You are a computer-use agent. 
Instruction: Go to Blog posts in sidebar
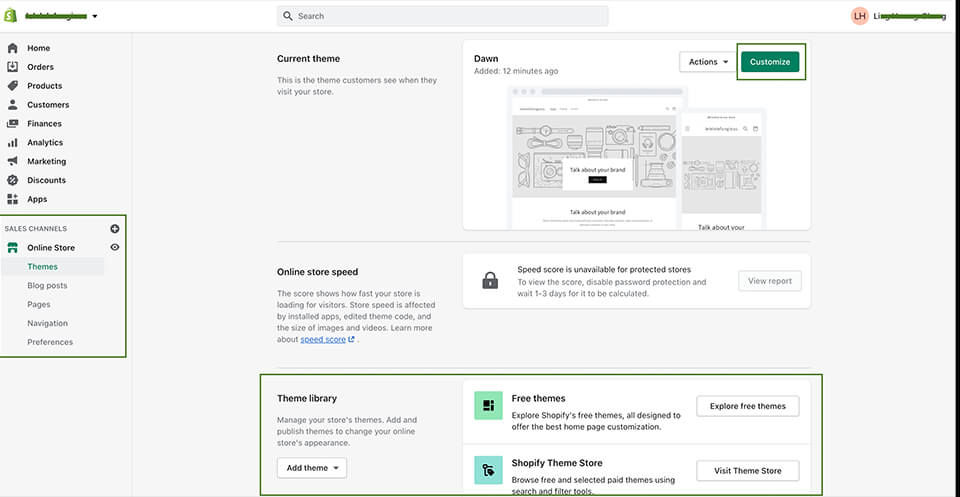(x=47, y=286)
